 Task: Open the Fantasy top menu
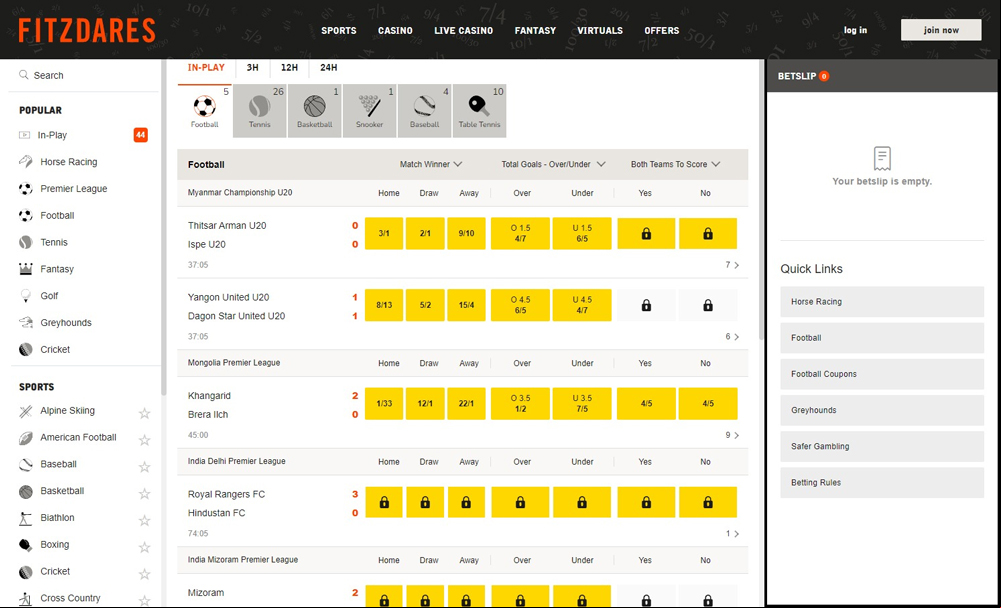[x=535, y=30]
